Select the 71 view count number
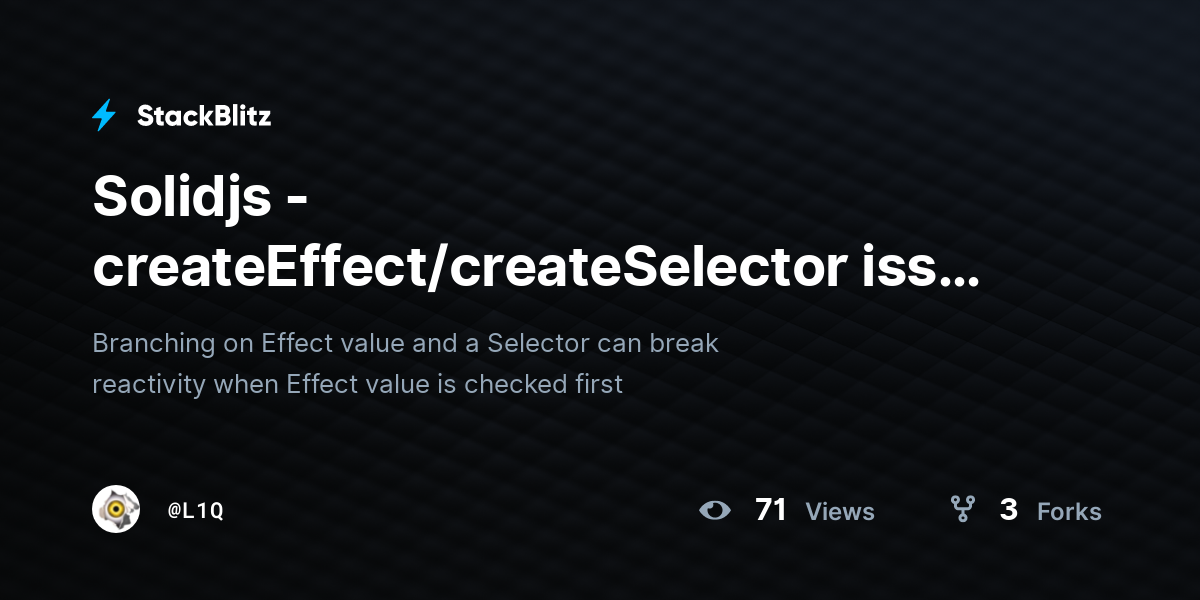Viewport: 1200px width, 600px height. click(x=771, y=510)
